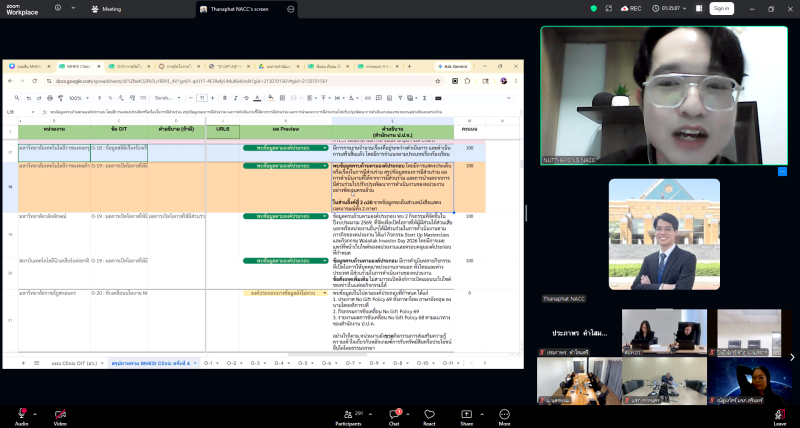This screenshot has height=428, width=800.
Task: Select Thanaphat NACC's video thumbnail
Action: click(x=664, y=234)
